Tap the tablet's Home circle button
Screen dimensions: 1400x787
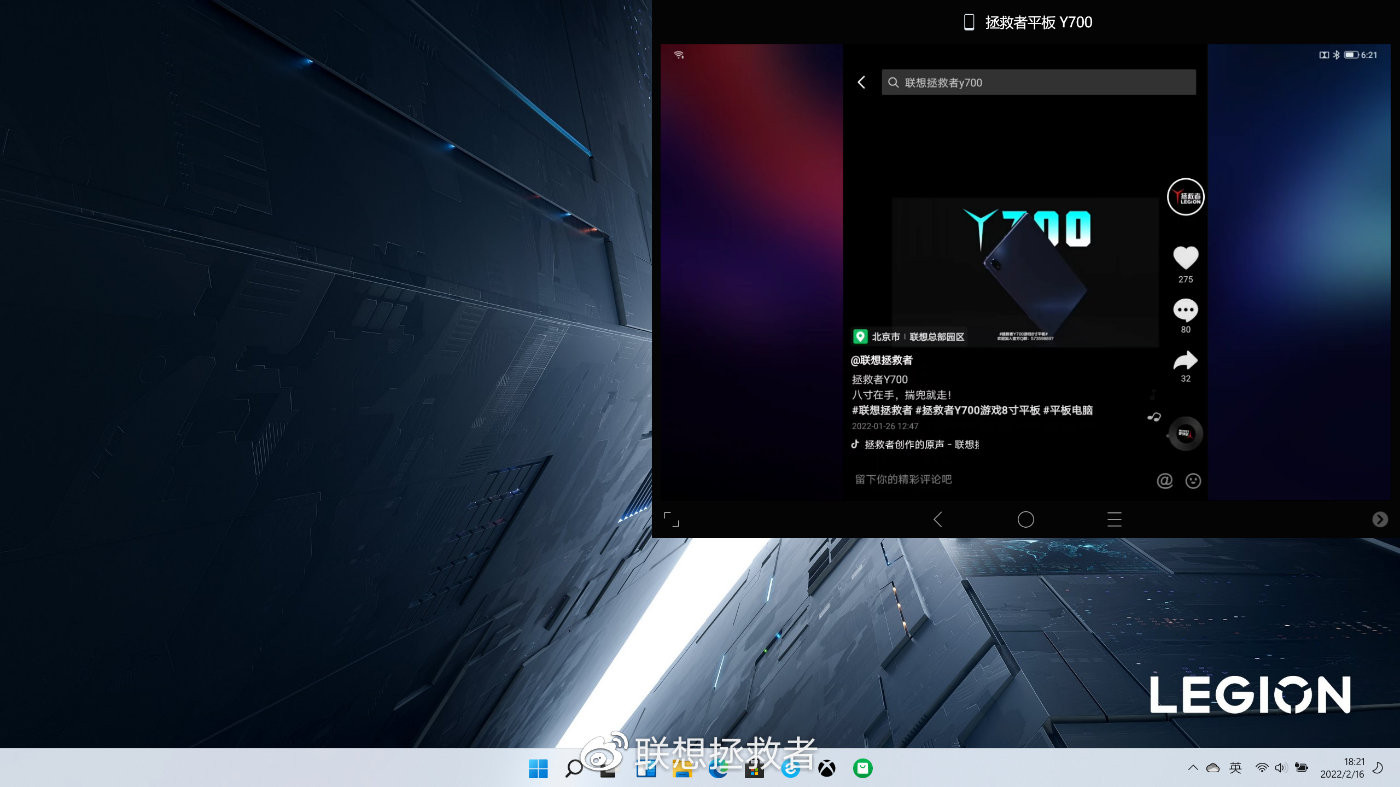[x=1026, y=519]
